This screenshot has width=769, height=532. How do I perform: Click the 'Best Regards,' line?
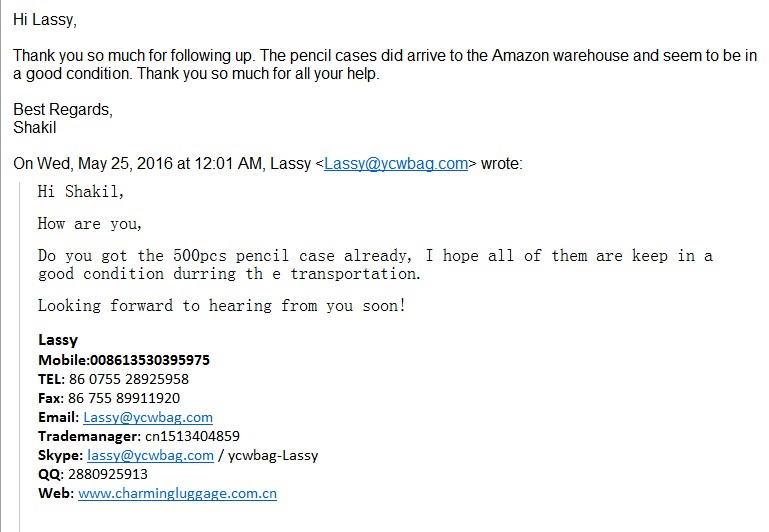pos(63,109)
